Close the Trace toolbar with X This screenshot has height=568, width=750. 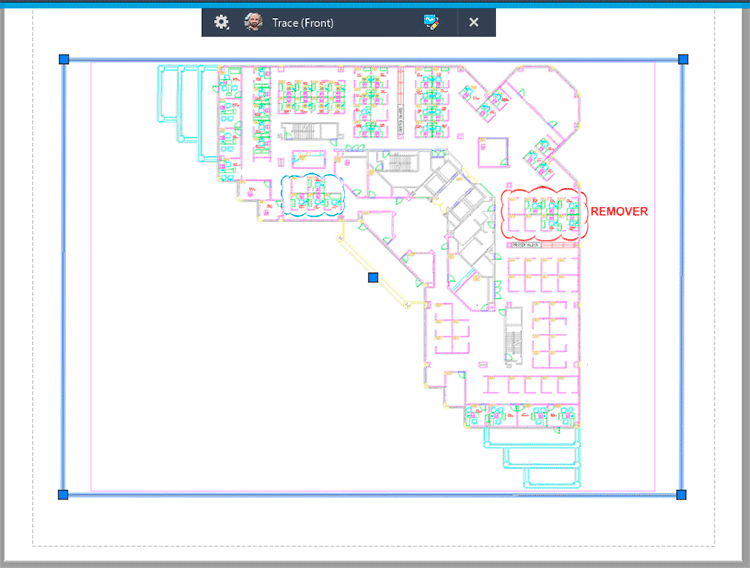click(x=474, y=22)
